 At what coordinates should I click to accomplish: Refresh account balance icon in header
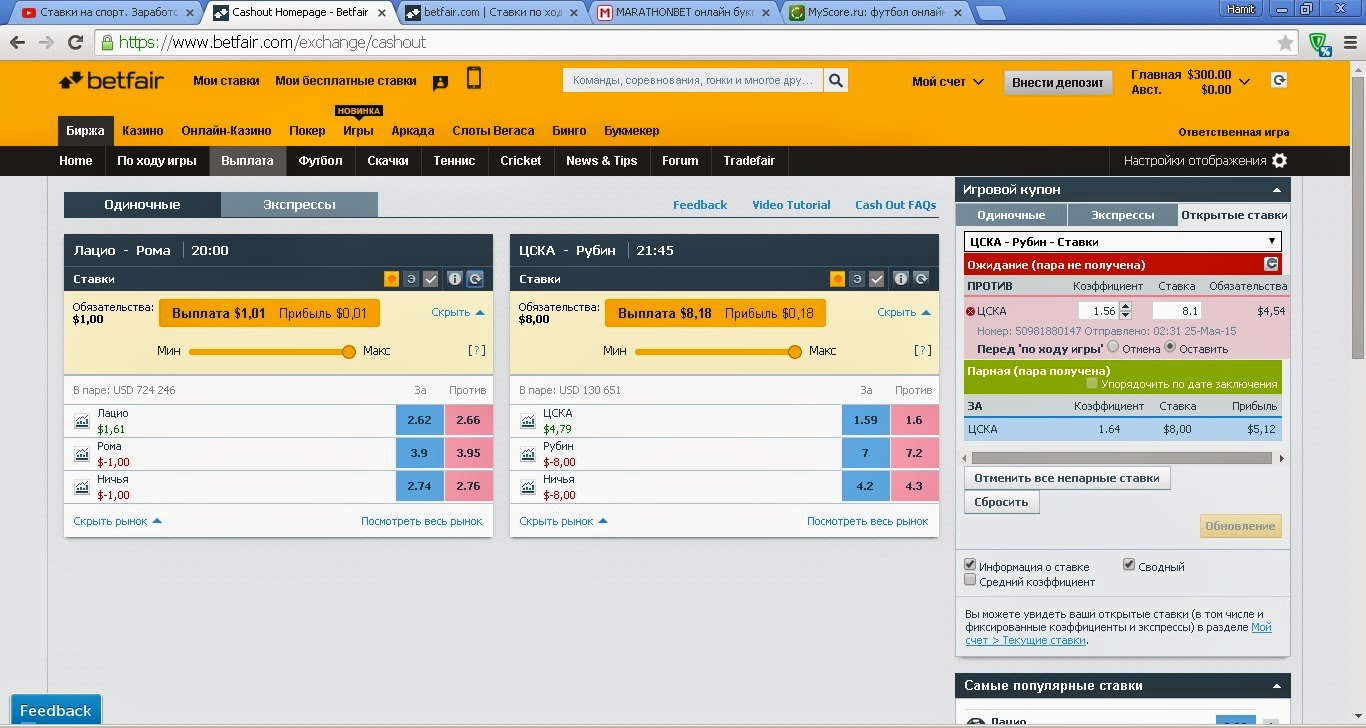click(1278, 80)
